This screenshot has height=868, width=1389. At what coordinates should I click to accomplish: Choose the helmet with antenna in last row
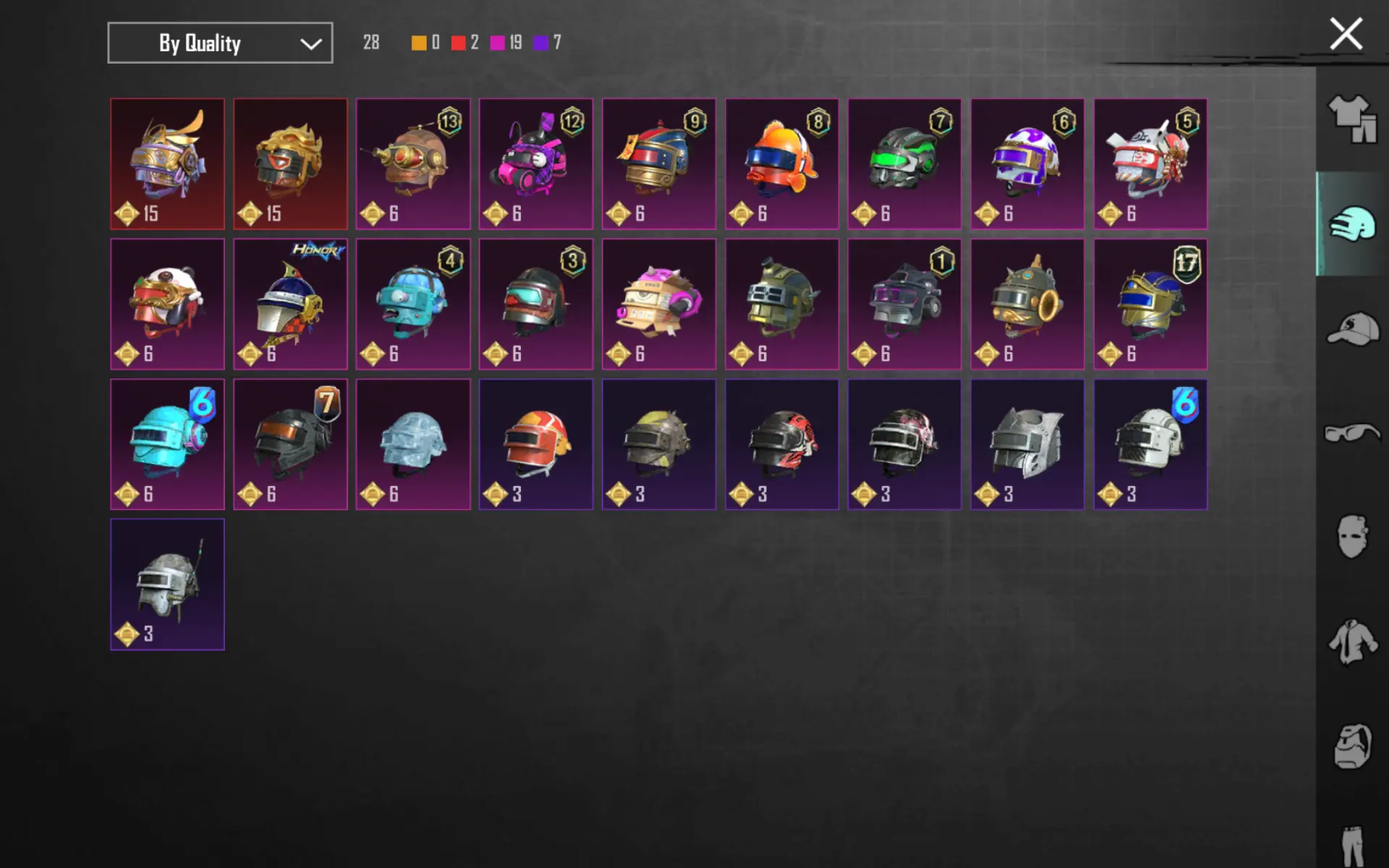coord(167,584)
